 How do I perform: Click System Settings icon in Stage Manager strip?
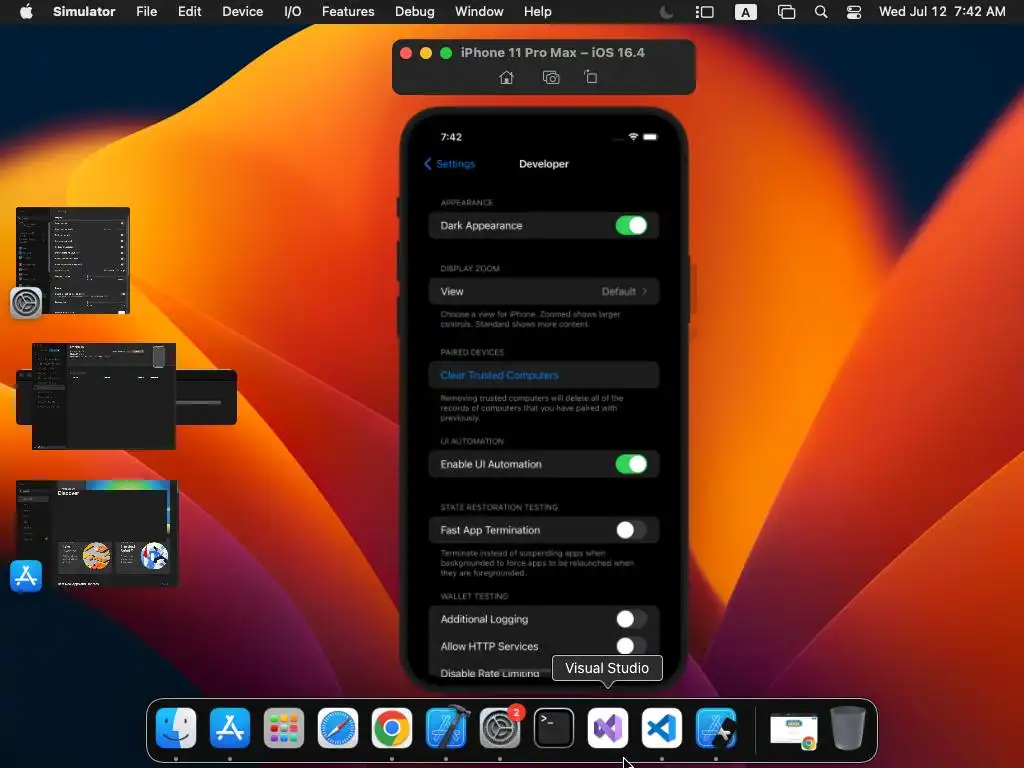click(26, 303)
